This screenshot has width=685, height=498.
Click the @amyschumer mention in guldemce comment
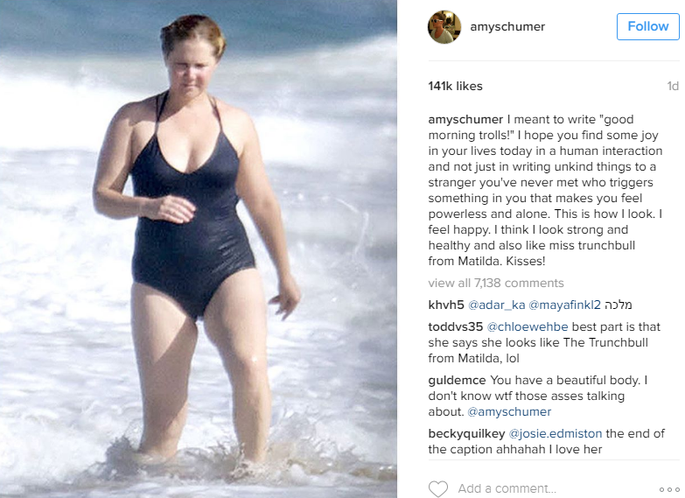coord(509,412)
